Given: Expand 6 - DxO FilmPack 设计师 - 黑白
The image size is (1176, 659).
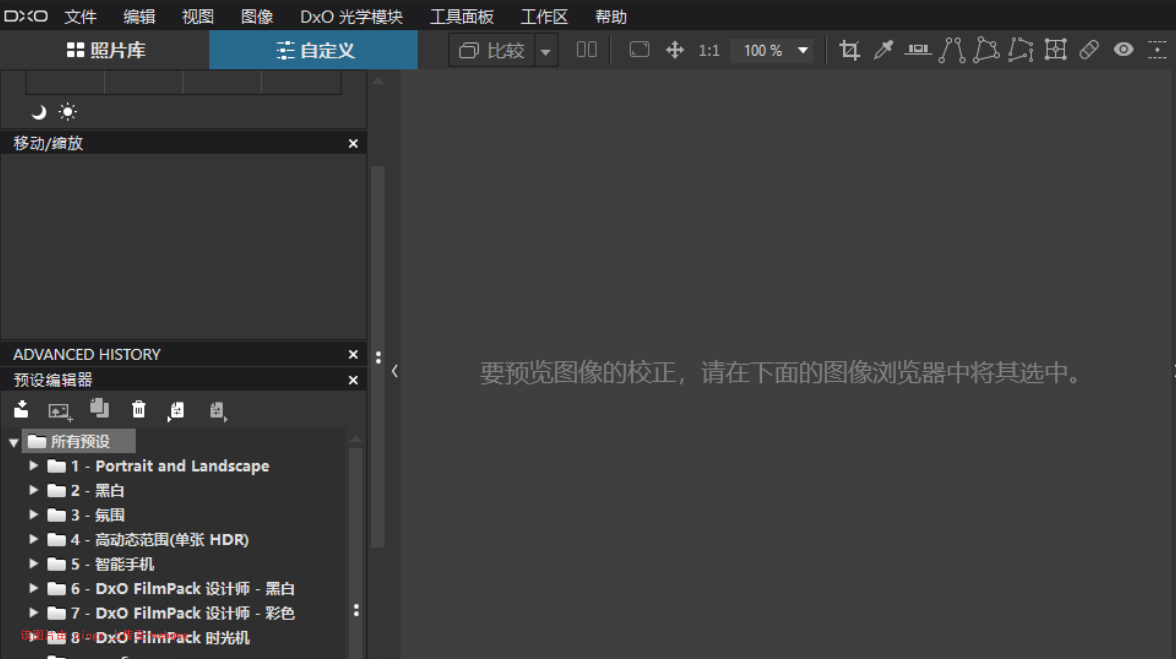Looking at the screenshot, I should [x=33, y=589].
